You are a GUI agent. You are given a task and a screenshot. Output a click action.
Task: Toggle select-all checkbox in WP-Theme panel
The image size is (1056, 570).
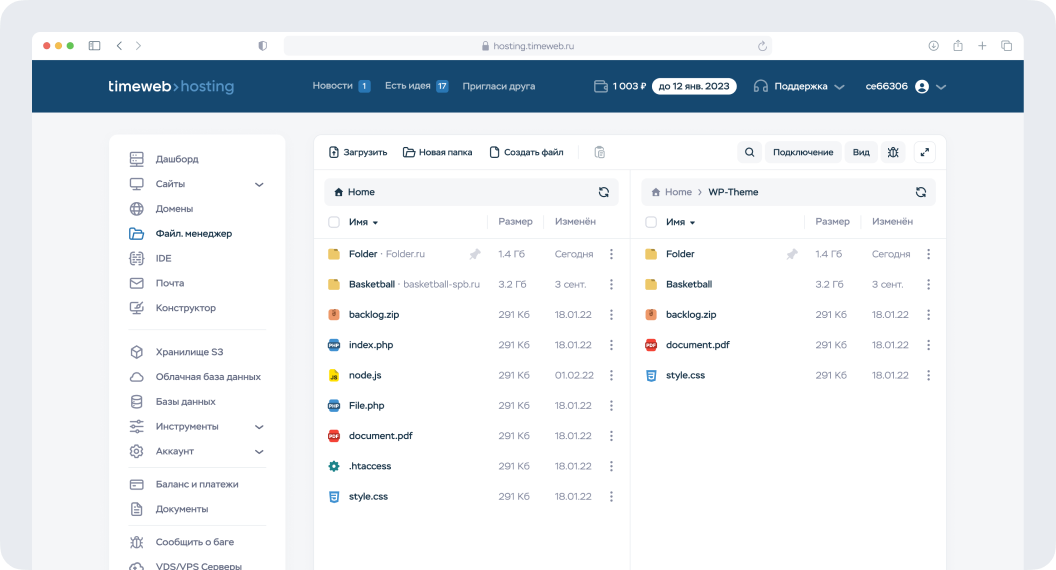click(x=651, y=222)
